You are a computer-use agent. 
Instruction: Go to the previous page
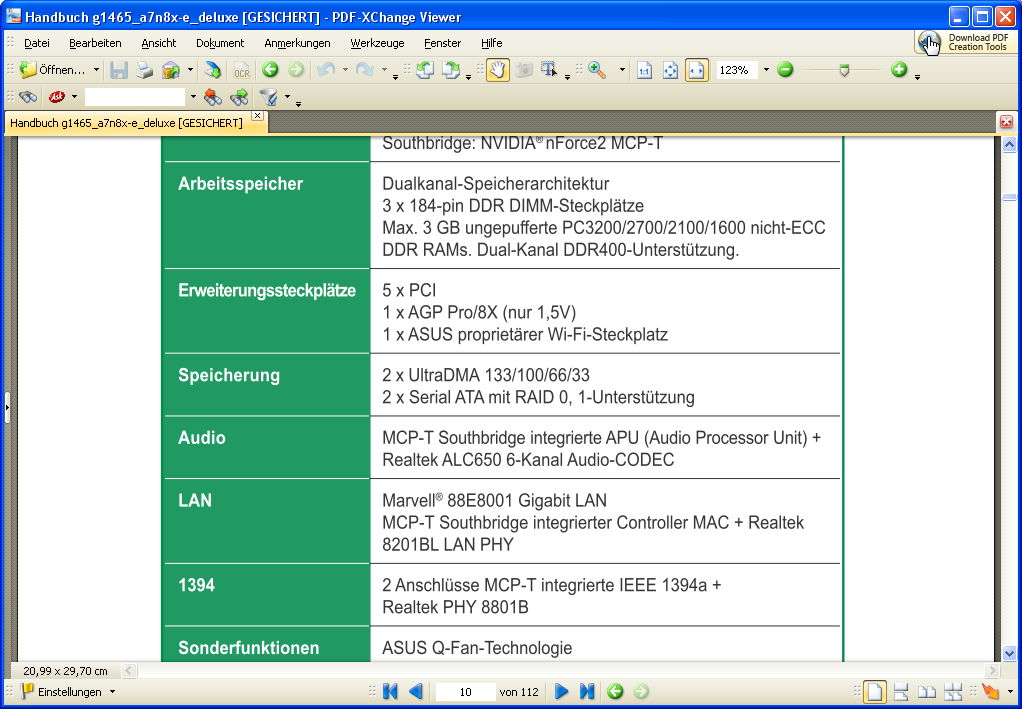(416, 692)
